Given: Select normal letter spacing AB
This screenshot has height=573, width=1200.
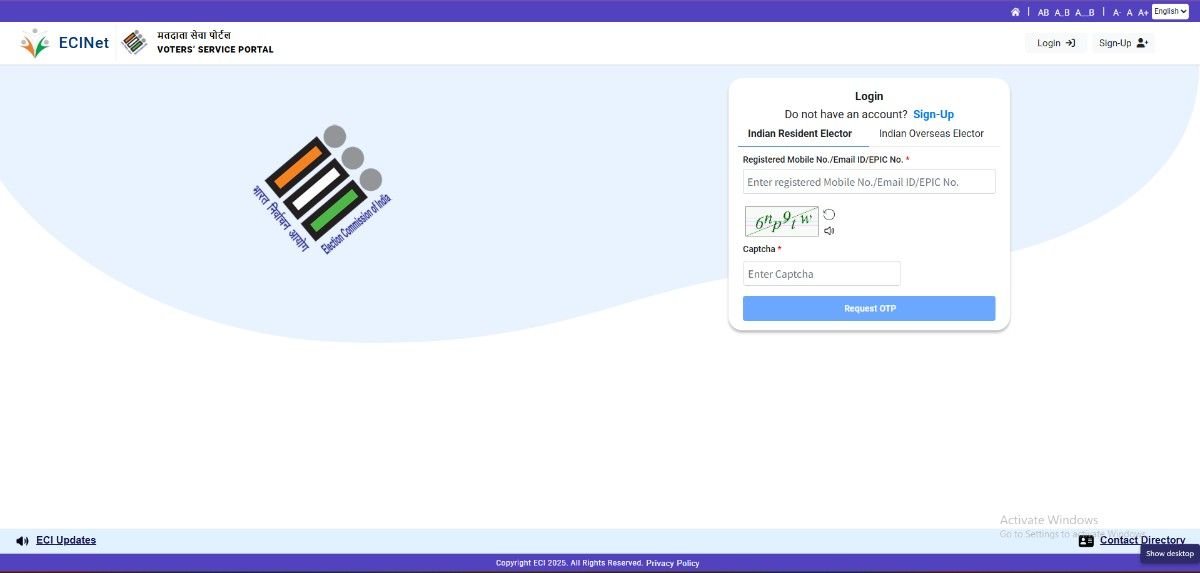Looking at the screenshot, I should coord(1043,13).
